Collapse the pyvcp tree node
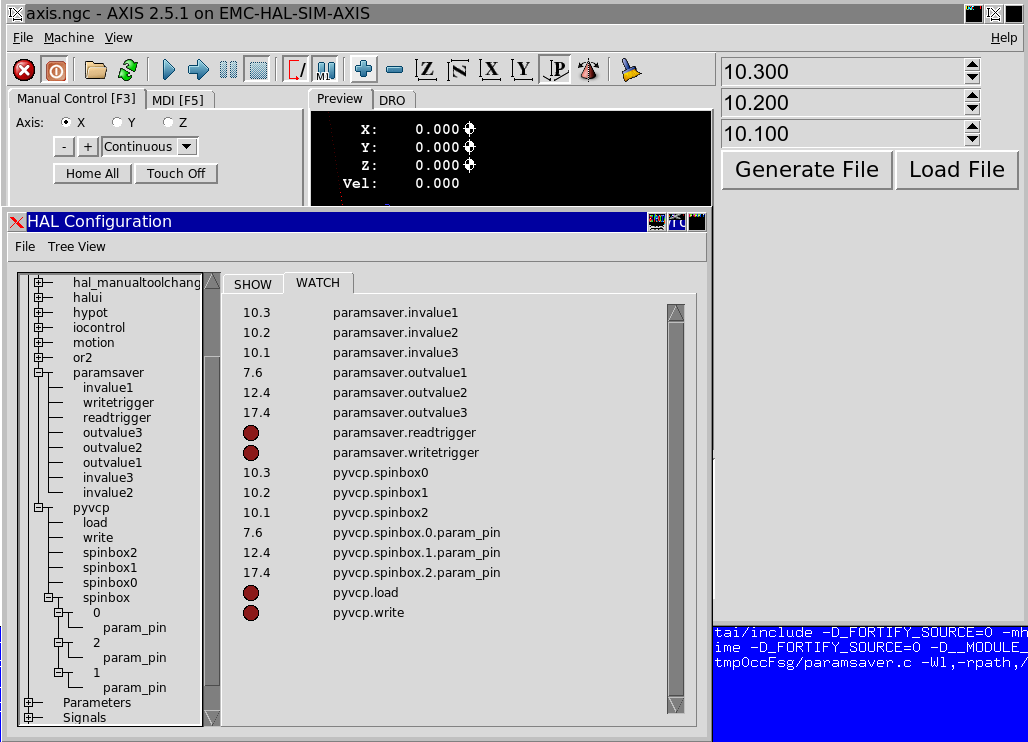The height and width of the screenshot is (742, 1028). point(39,508)
